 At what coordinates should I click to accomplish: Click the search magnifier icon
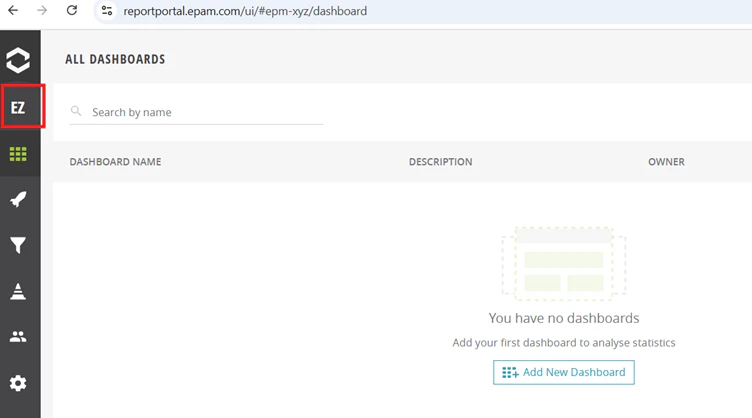point(76,111)
